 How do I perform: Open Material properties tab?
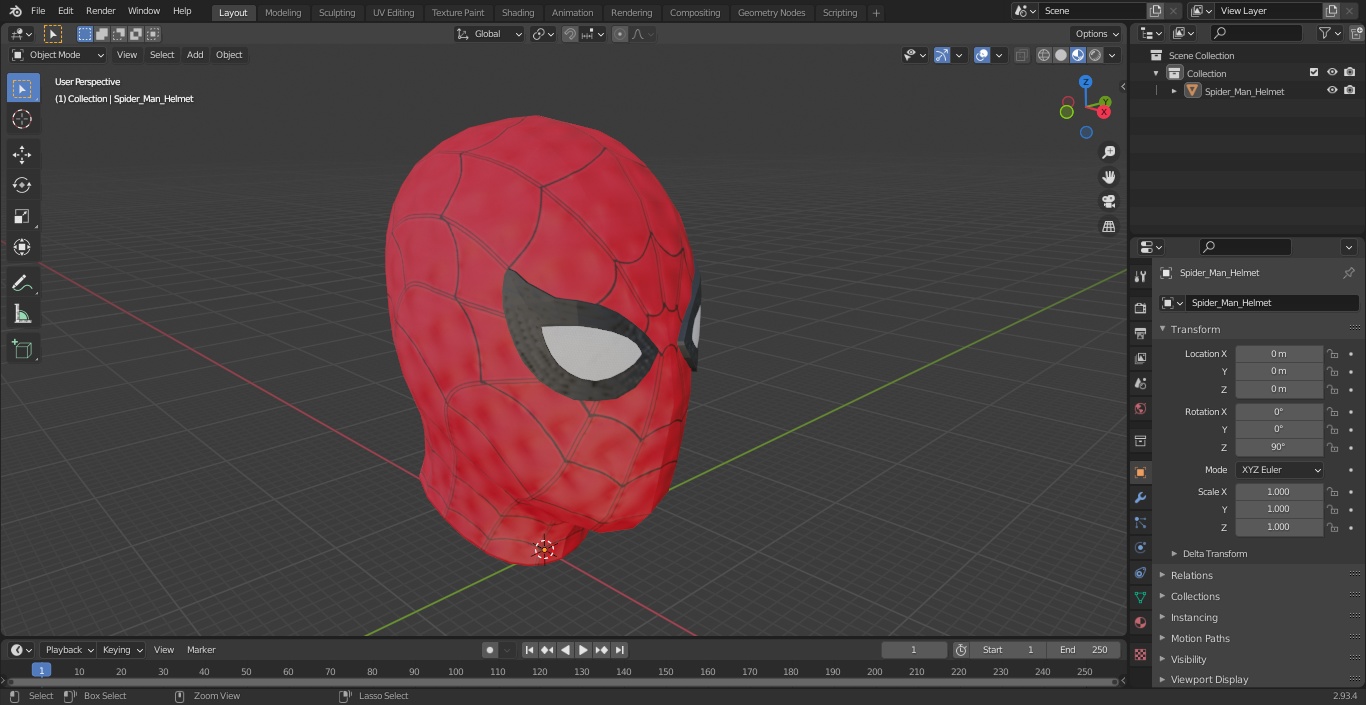(x=1140, y=622)
